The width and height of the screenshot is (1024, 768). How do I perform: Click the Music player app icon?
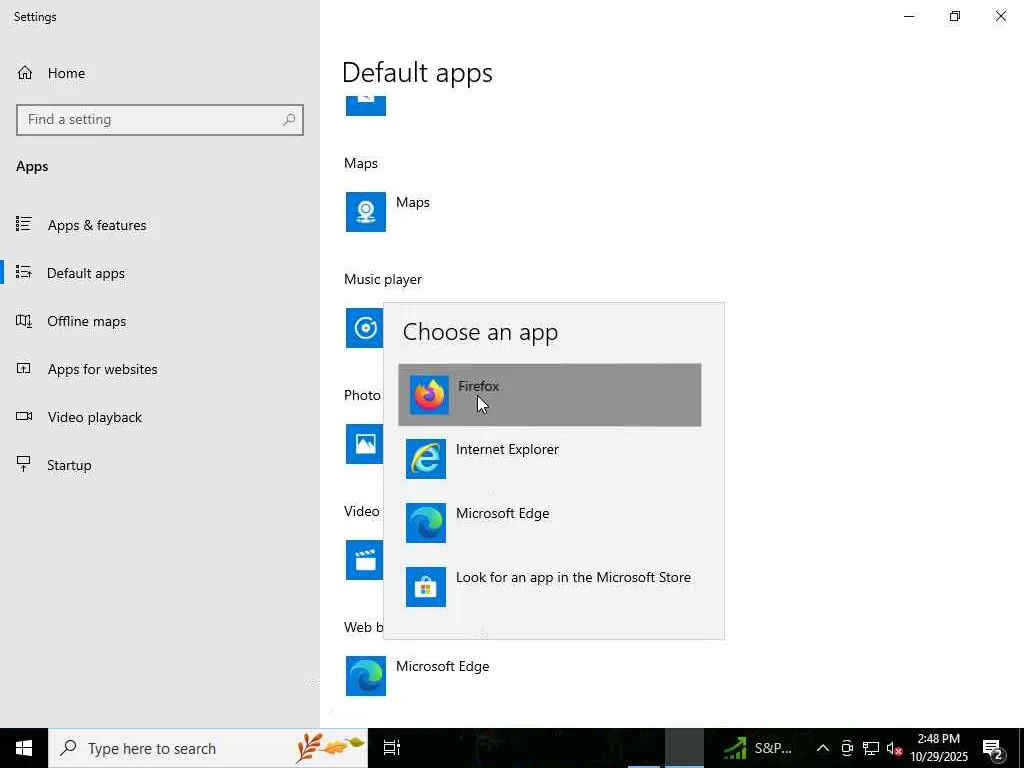pos(364,328)
